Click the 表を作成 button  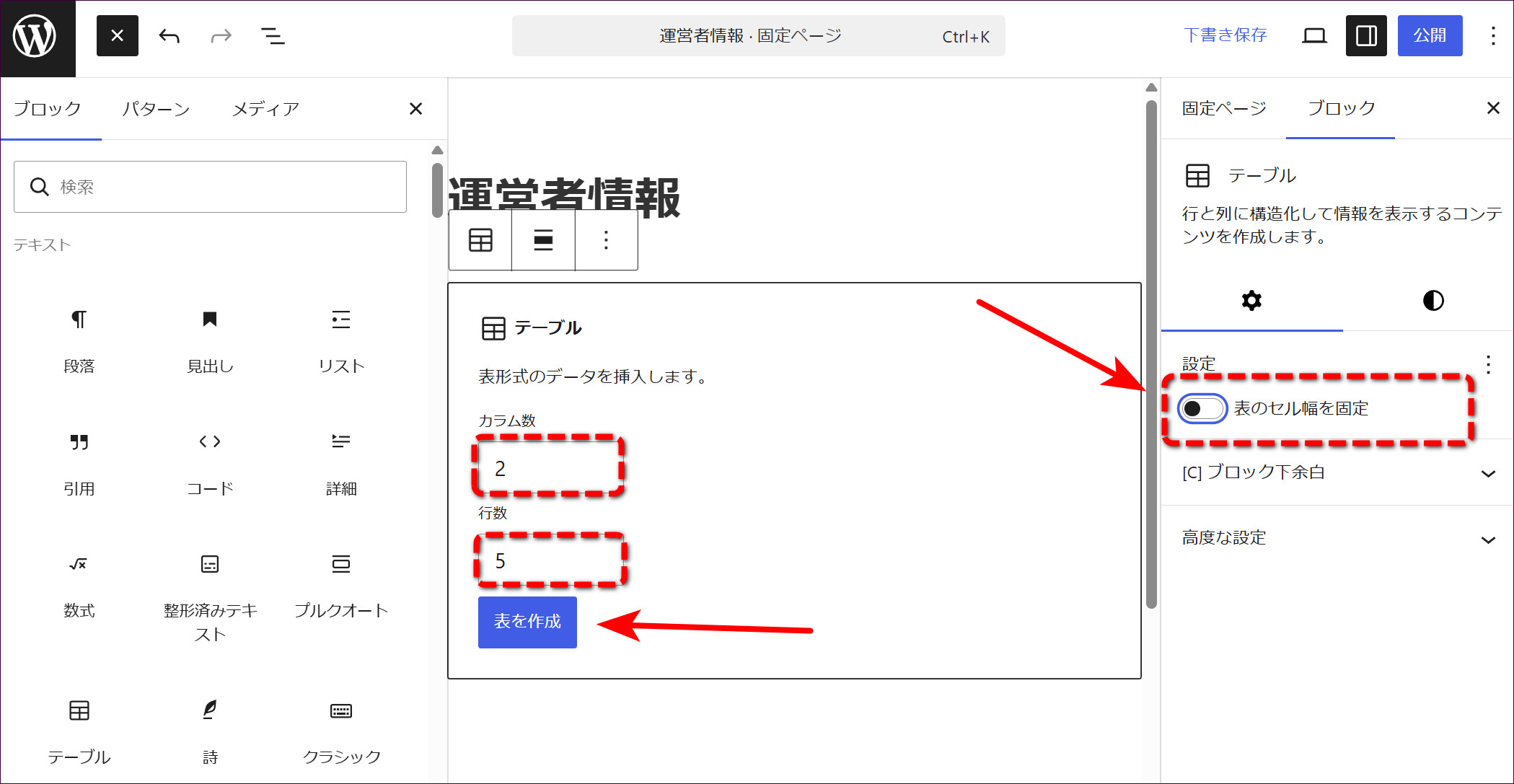pos(527,622)
